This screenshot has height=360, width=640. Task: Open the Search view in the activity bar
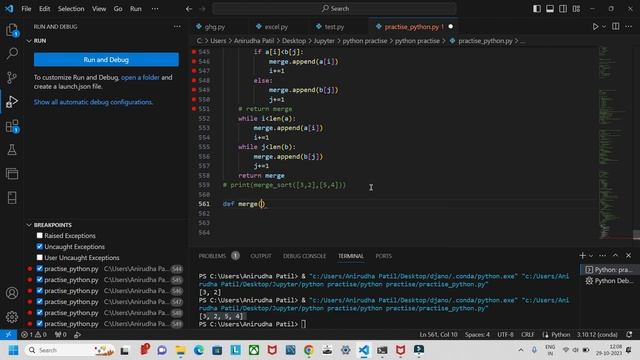pyautogui.click(x=12, y=53)
